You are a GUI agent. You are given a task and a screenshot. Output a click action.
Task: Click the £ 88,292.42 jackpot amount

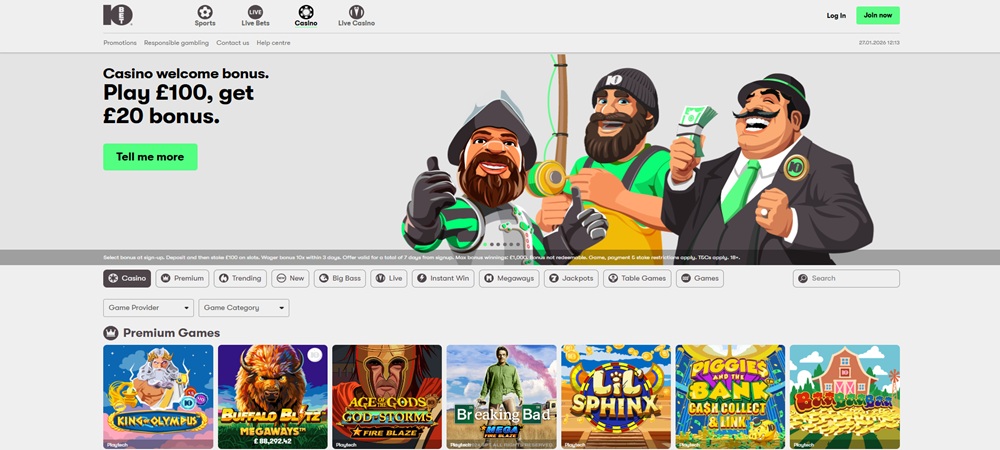coord(272,440)
